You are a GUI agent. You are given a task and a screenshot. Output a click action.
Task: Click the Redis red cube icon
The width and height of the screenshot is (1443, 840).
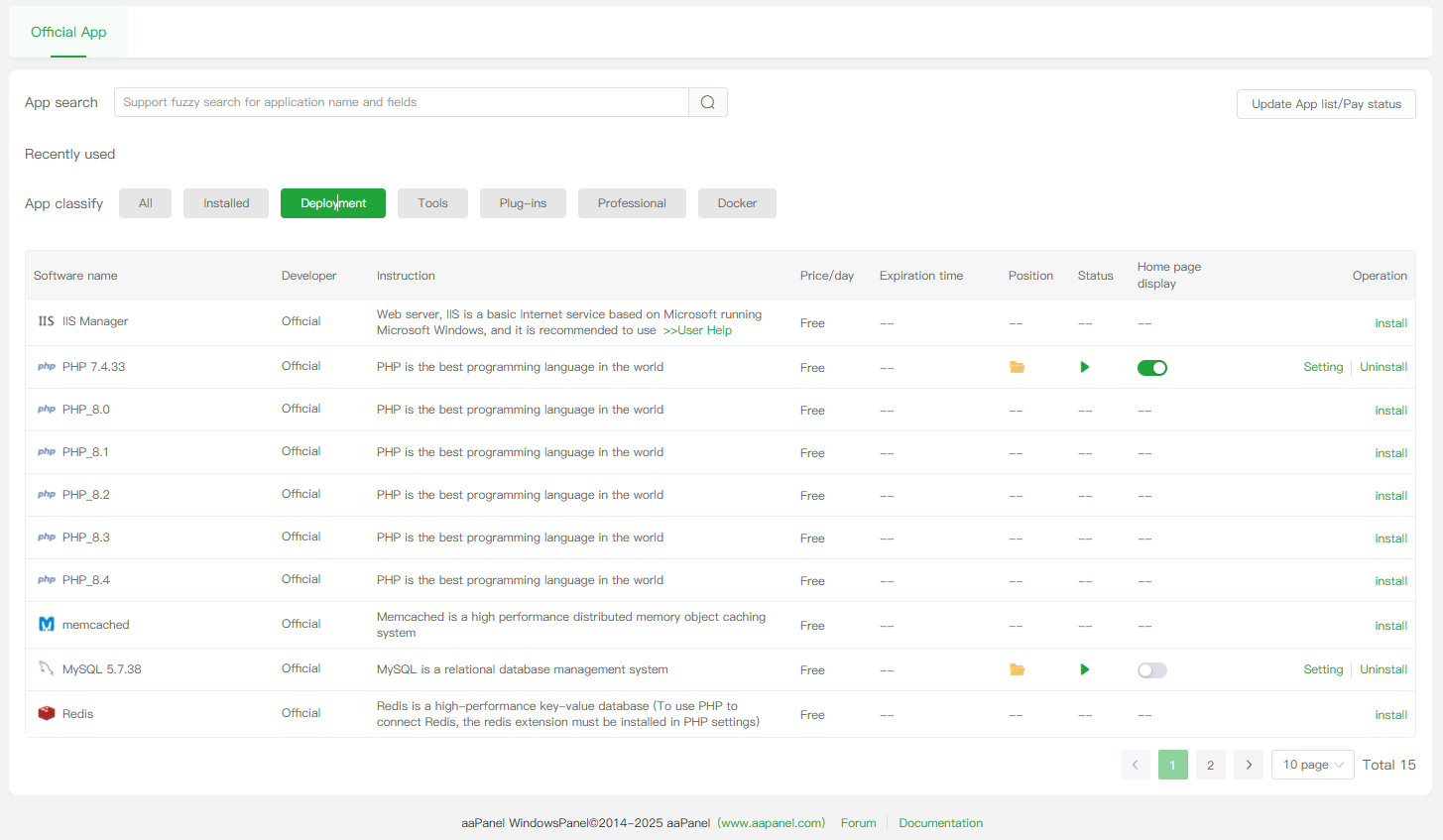point(47,713)
